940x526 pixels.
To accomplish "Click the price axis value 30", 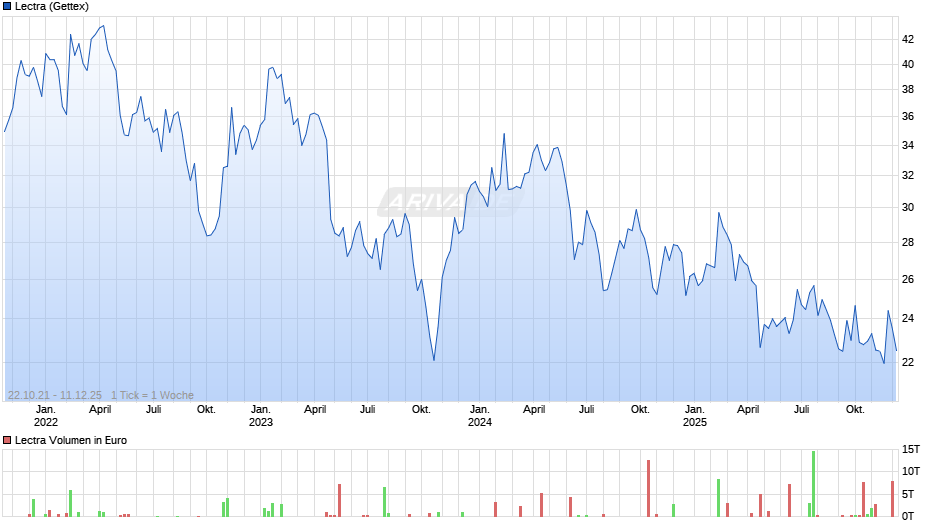I will 908,208.
